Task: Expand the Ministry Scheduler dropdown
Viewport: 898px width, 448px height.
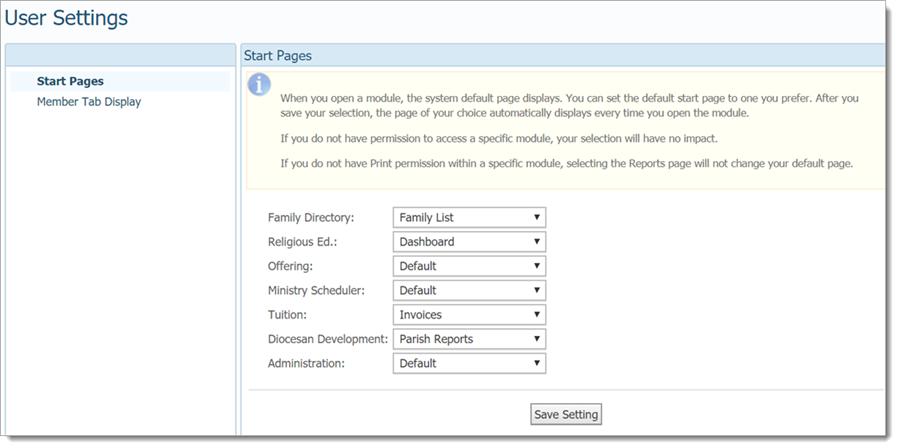Action: (x=469, y=290)
